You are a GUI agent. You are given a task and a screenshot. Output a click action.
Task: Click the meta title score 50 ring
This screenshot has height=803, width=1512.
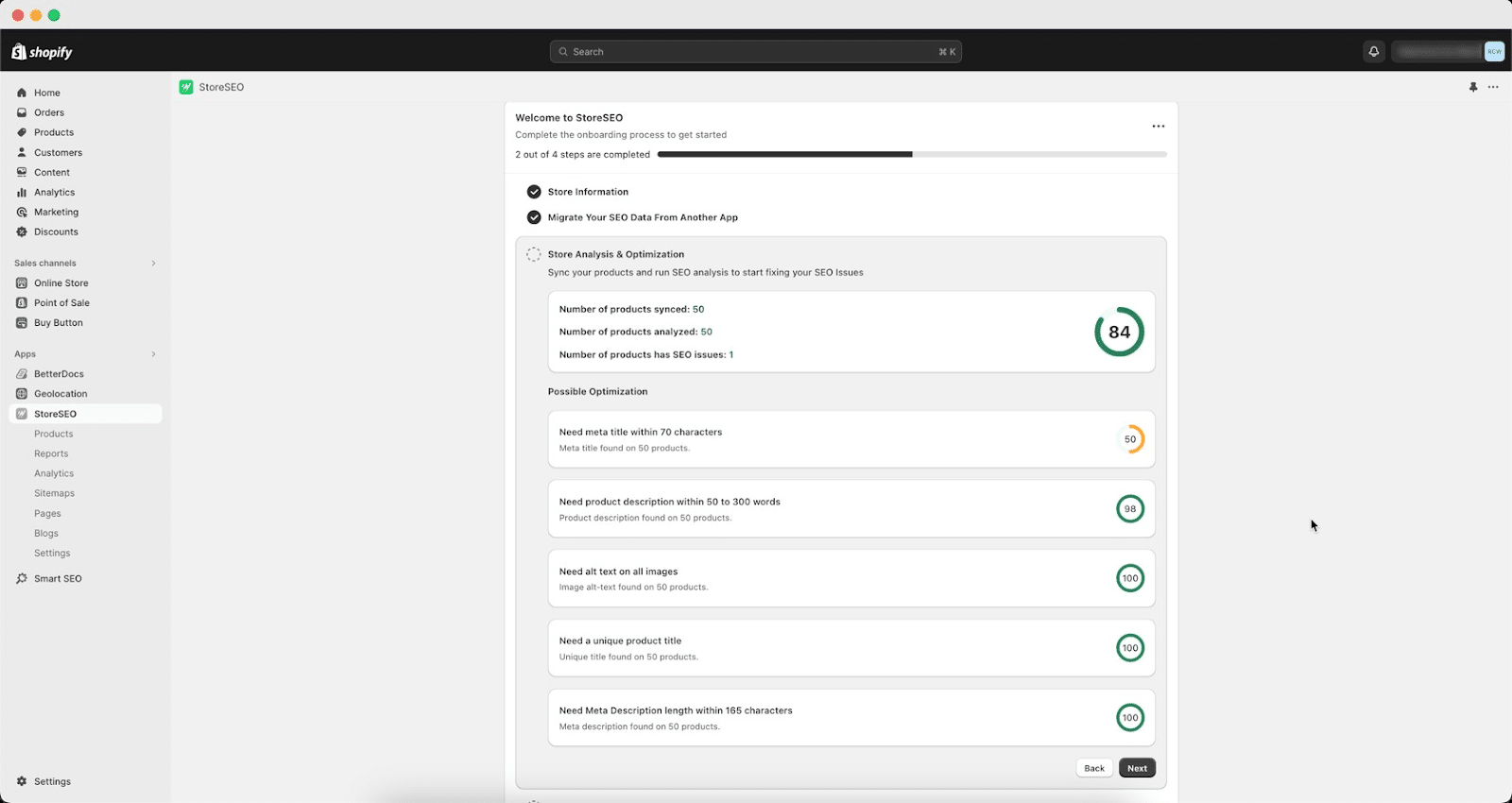coord(1130,439)
